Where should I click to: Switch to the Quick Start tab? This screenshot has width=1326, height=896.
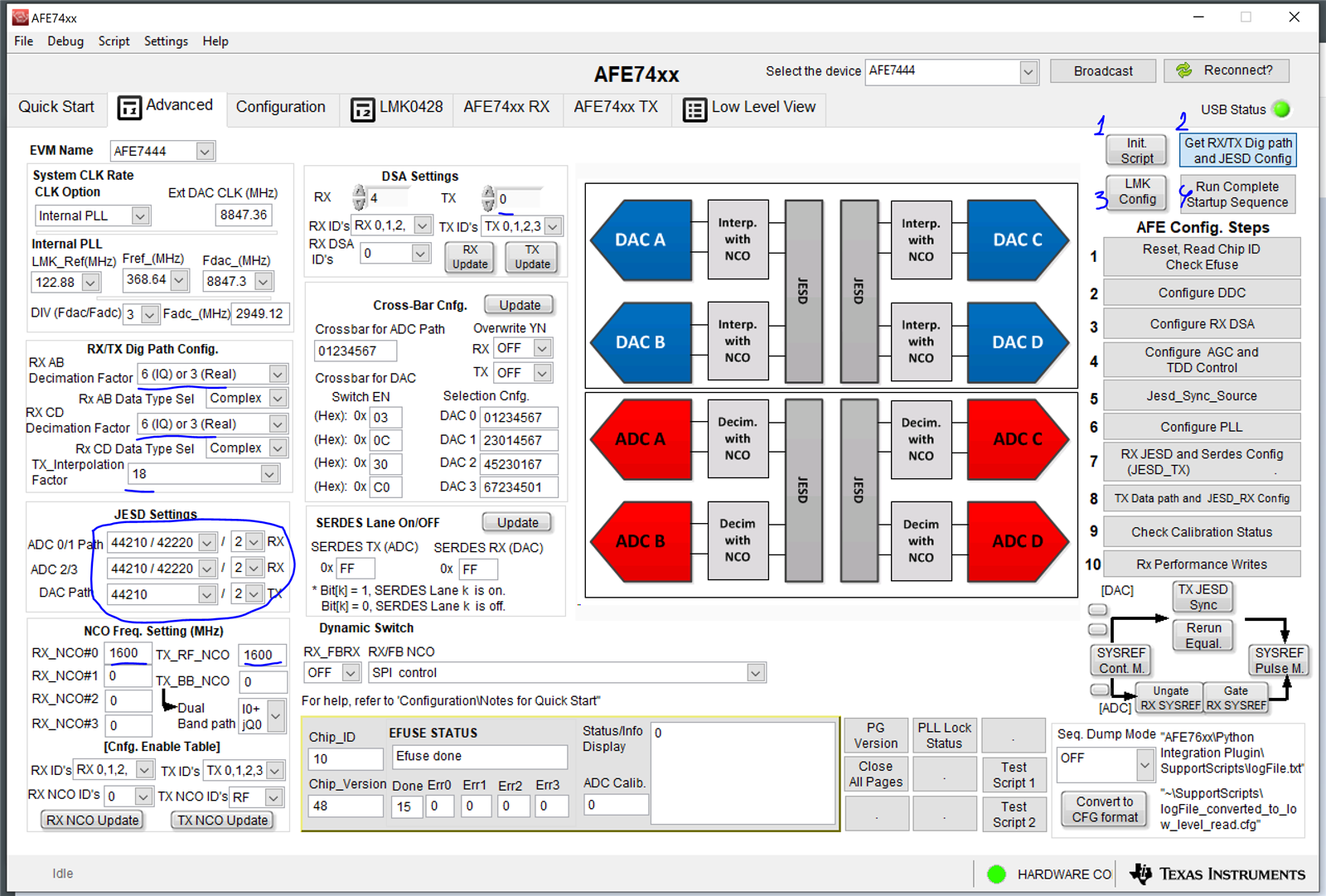click(56, 107)
